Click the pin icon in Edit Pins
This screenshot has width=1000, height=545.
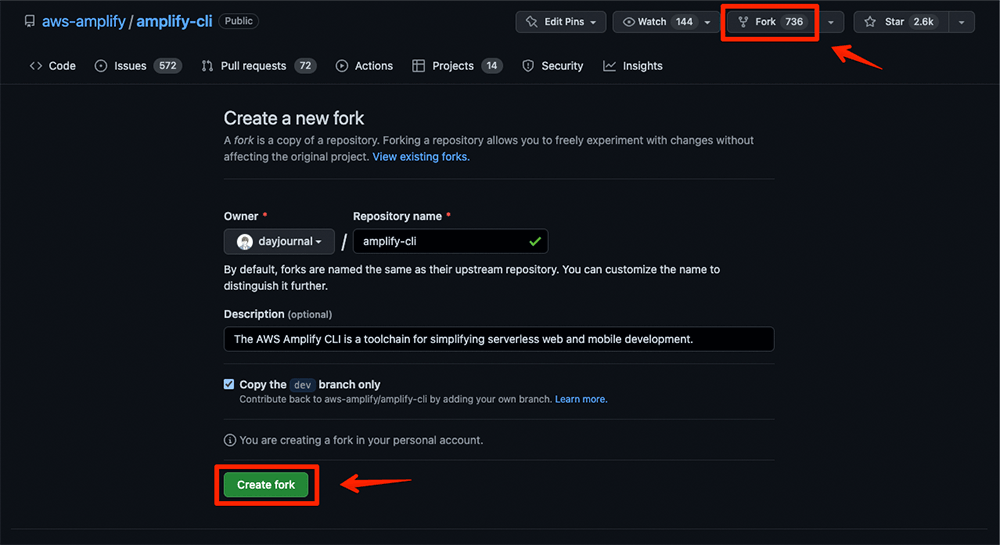pyautogui.click(x=531, y=22)
